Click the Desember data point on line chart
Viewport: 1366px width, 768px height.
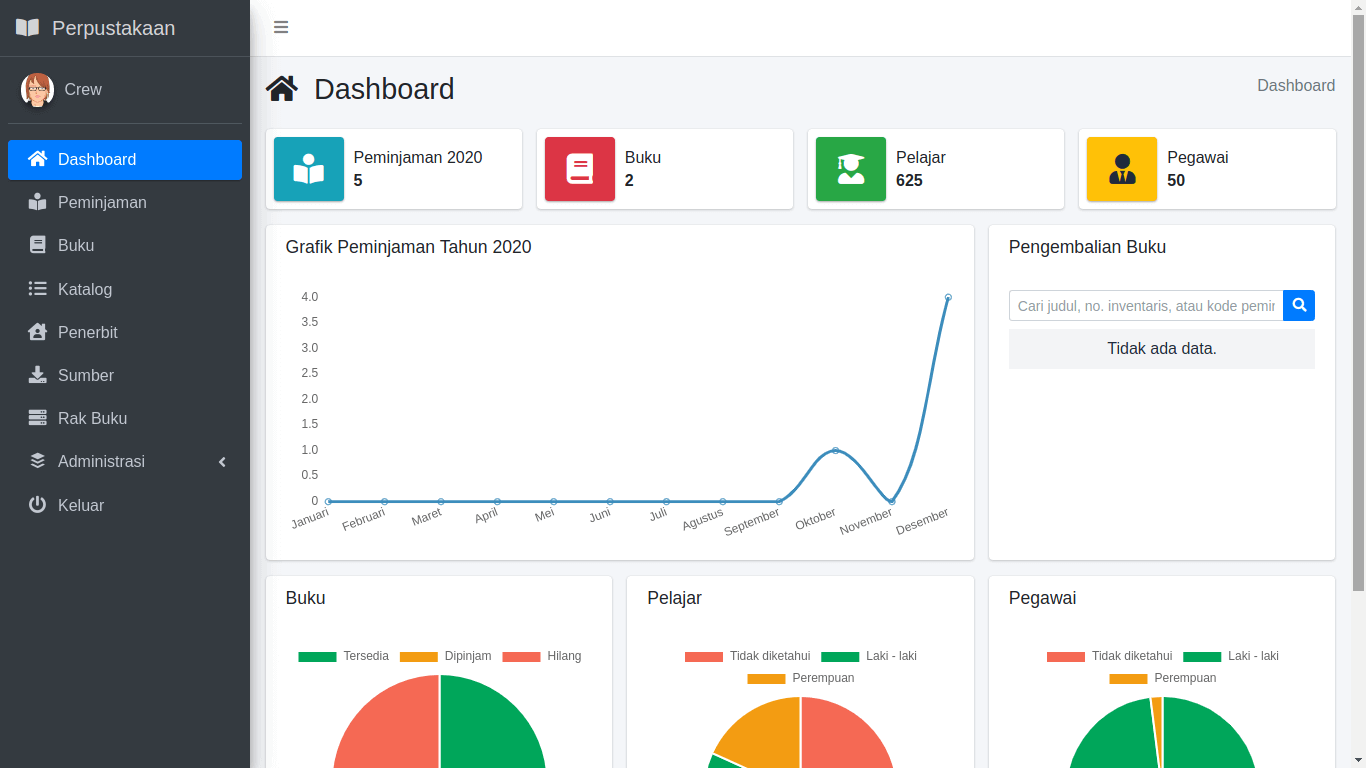[948, 297]
